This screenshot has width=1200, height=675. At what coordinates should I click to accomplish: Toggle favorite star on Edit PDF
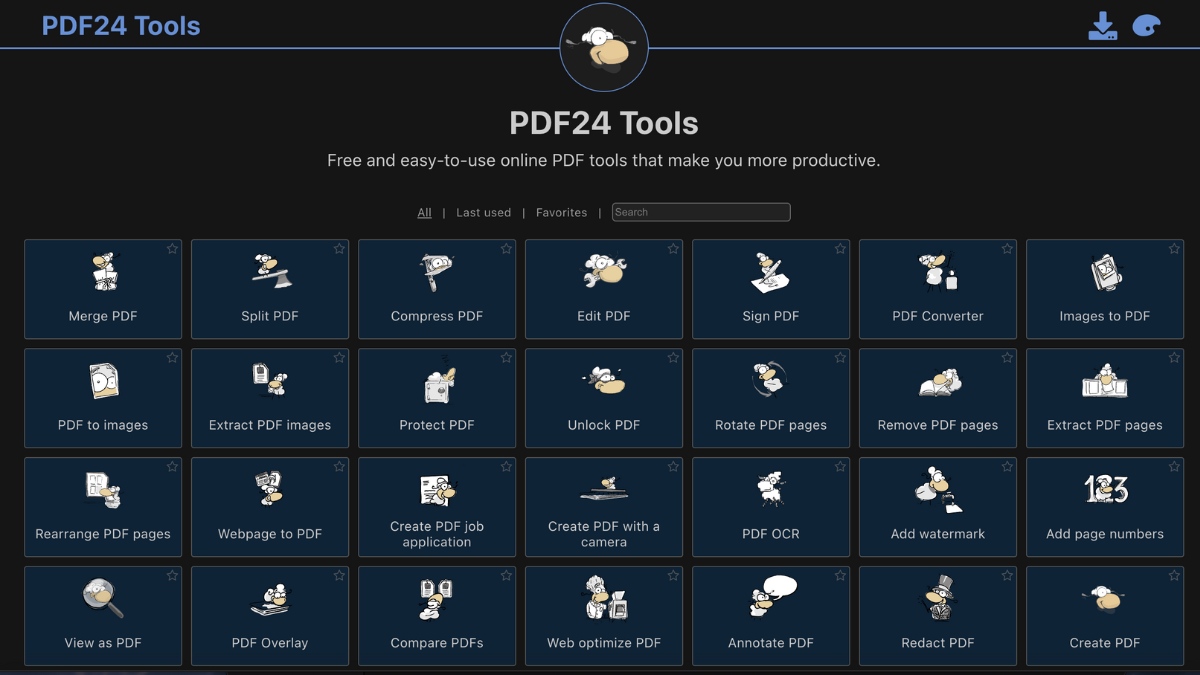(x=673, y=249)
